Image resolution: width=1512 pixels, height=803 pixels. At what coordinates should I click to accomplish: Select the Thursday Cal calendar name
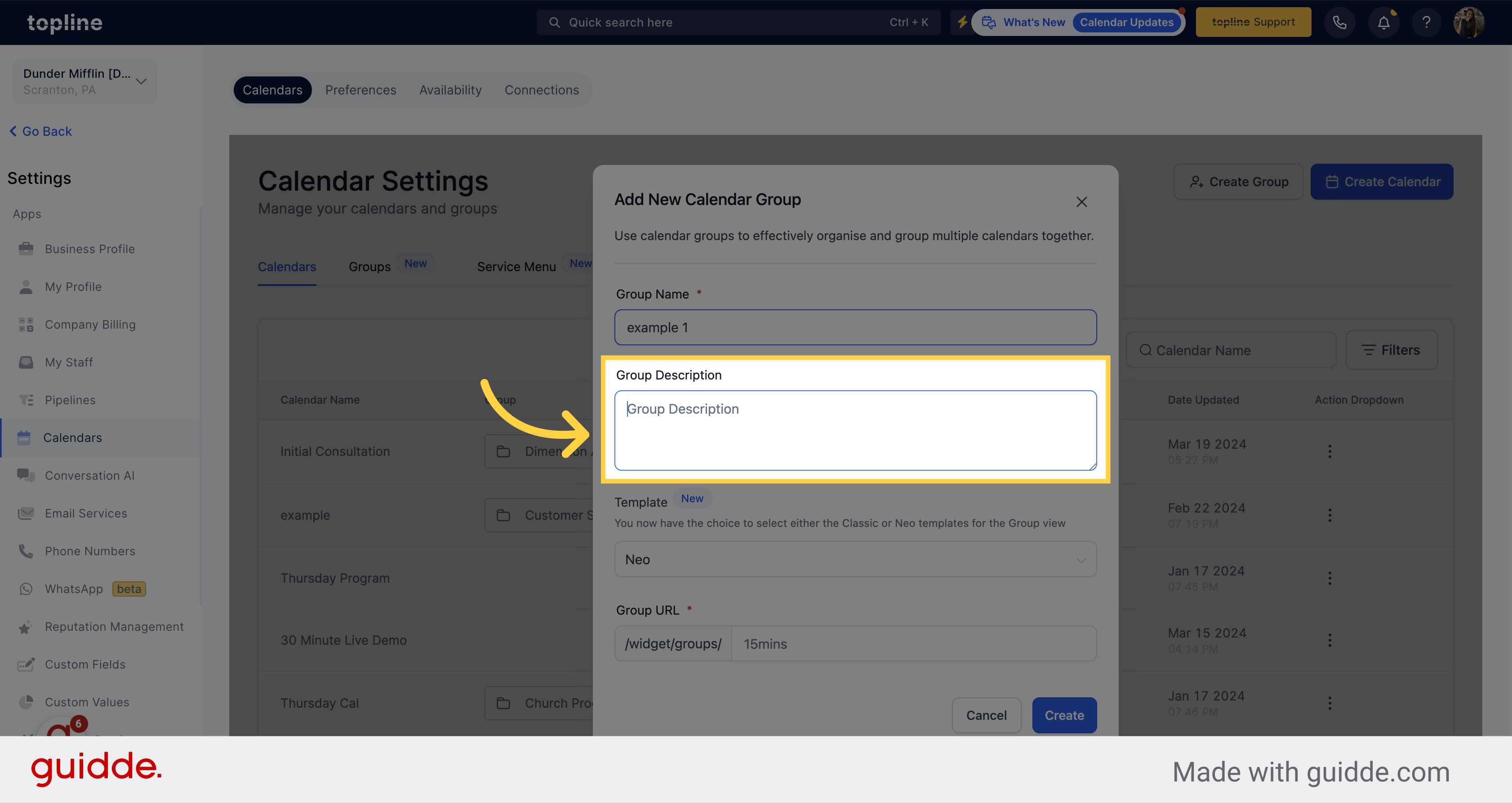319,703
